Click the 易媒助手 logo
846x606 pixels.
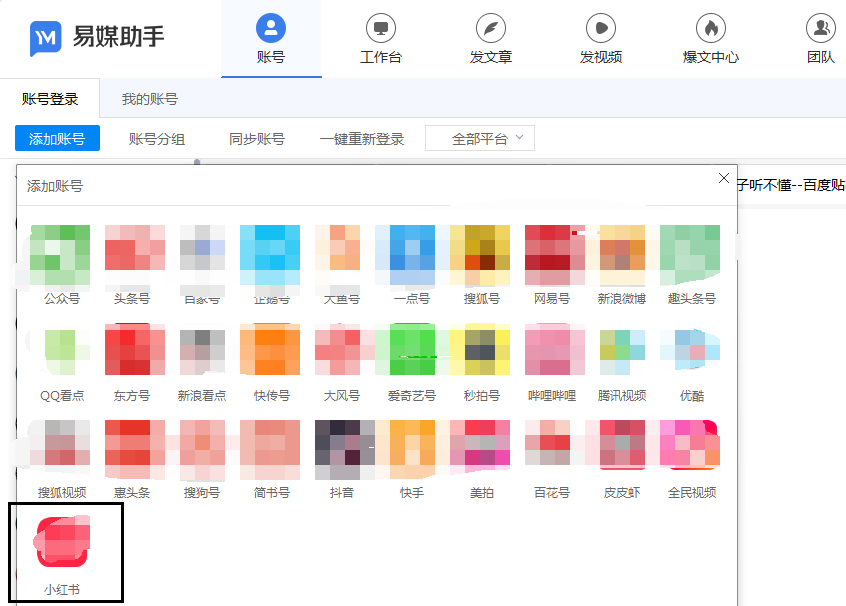click(x=97, y=37)
